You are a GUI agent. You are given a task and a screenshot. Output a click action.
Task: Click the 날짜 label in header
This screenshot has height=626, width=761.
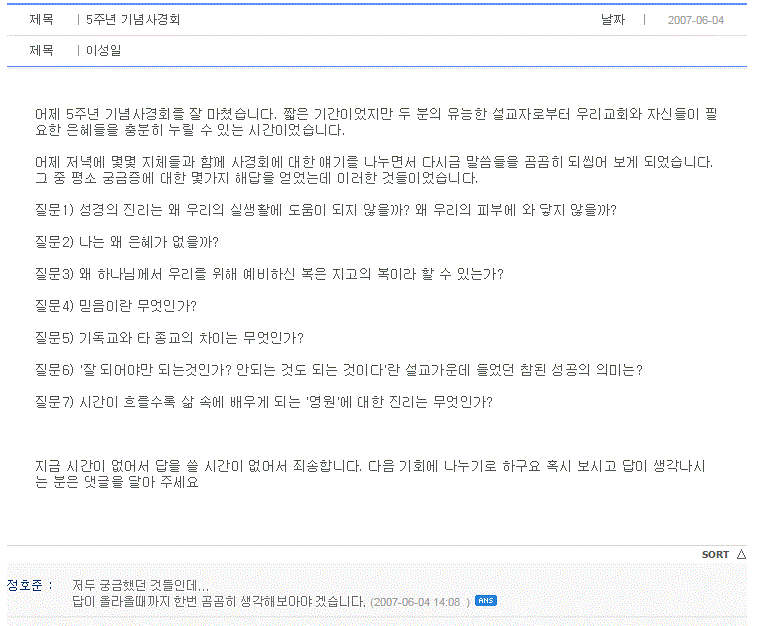pyautogui.click(x=613, y=19)
